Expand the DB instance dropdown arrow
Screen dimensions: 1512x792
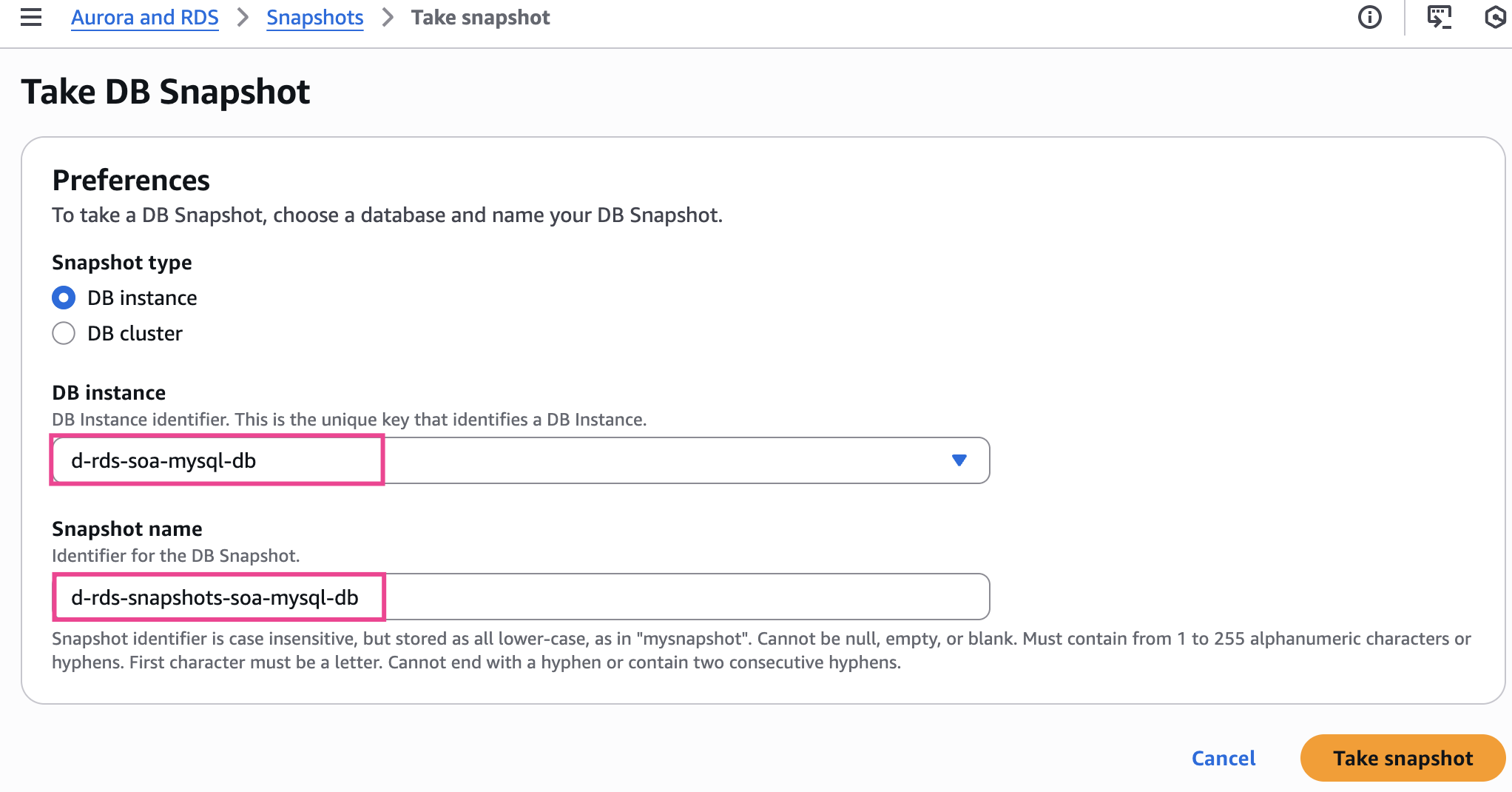click(x=959, y=460)
